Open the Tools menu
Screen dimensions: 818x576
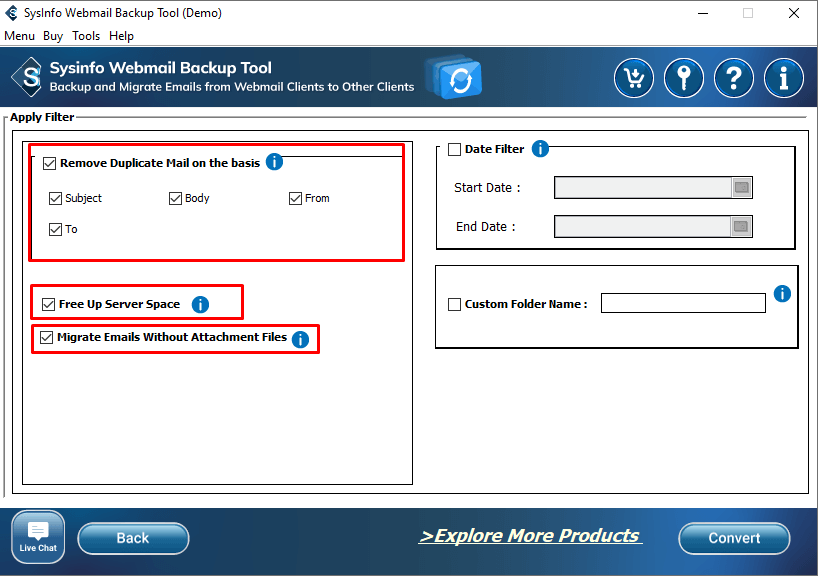click(x=86, y=36)
